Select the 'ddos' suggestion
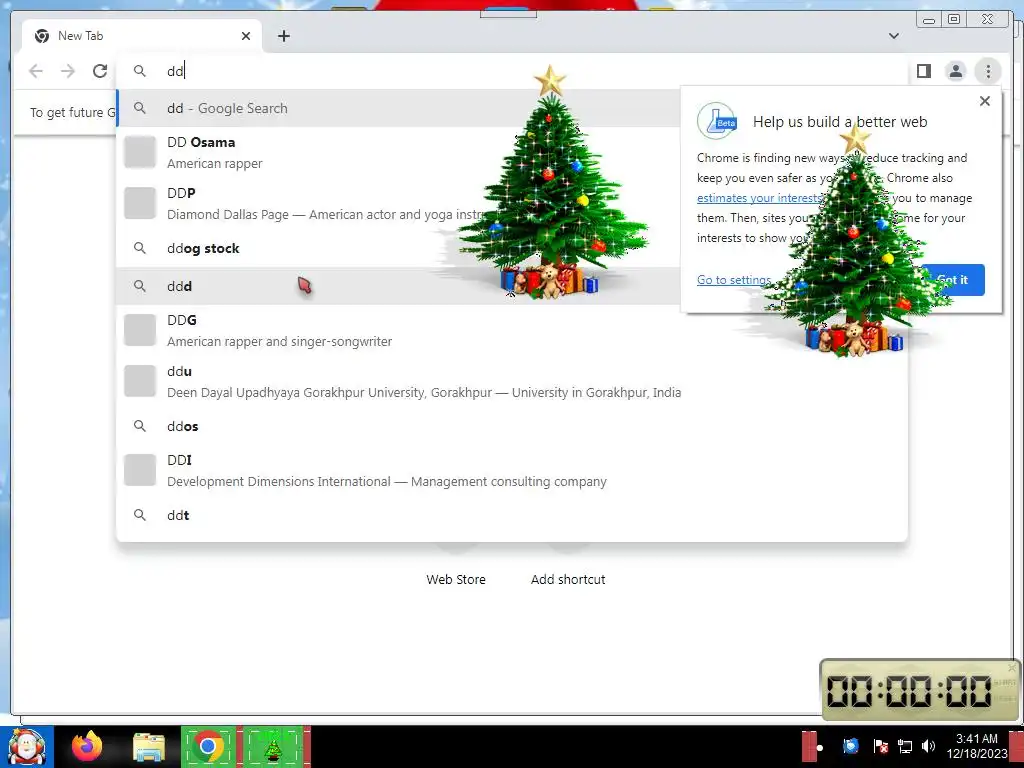 click(512, 426)
